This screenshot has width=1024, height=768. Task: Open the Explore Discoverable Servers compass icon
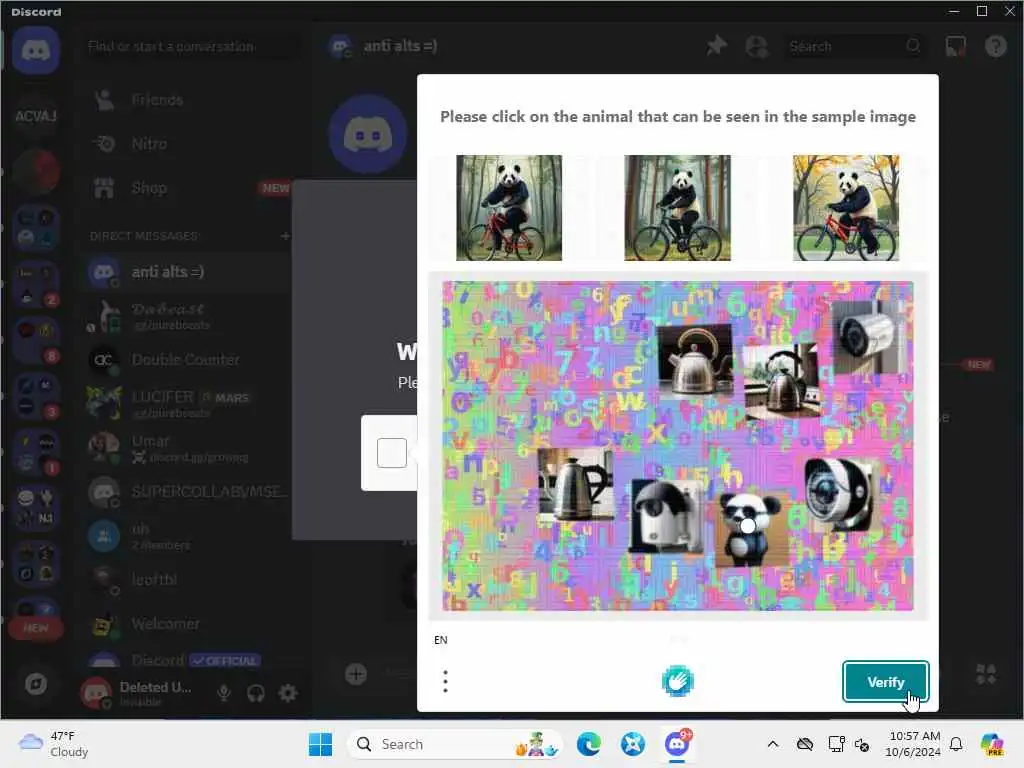point(36,684)
